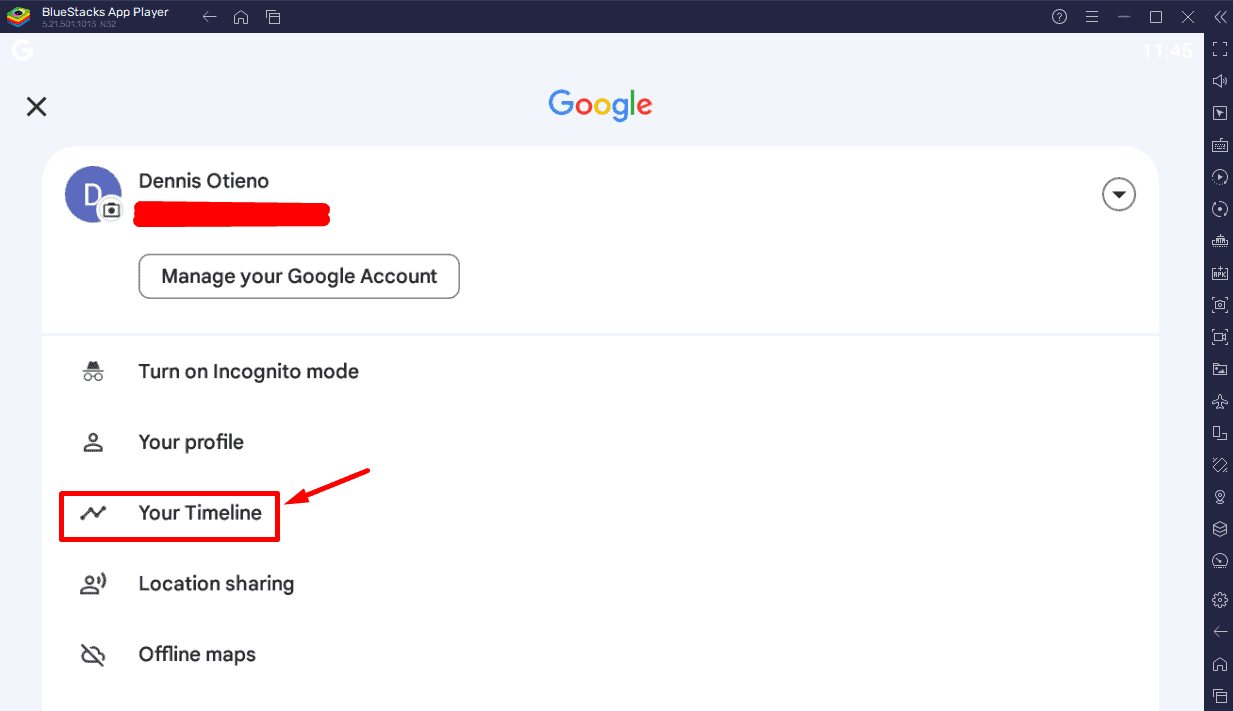Install an APK from the sidebar
Image resolution: width=1233 pixels, height=711 pixels.
point(1219,273)
